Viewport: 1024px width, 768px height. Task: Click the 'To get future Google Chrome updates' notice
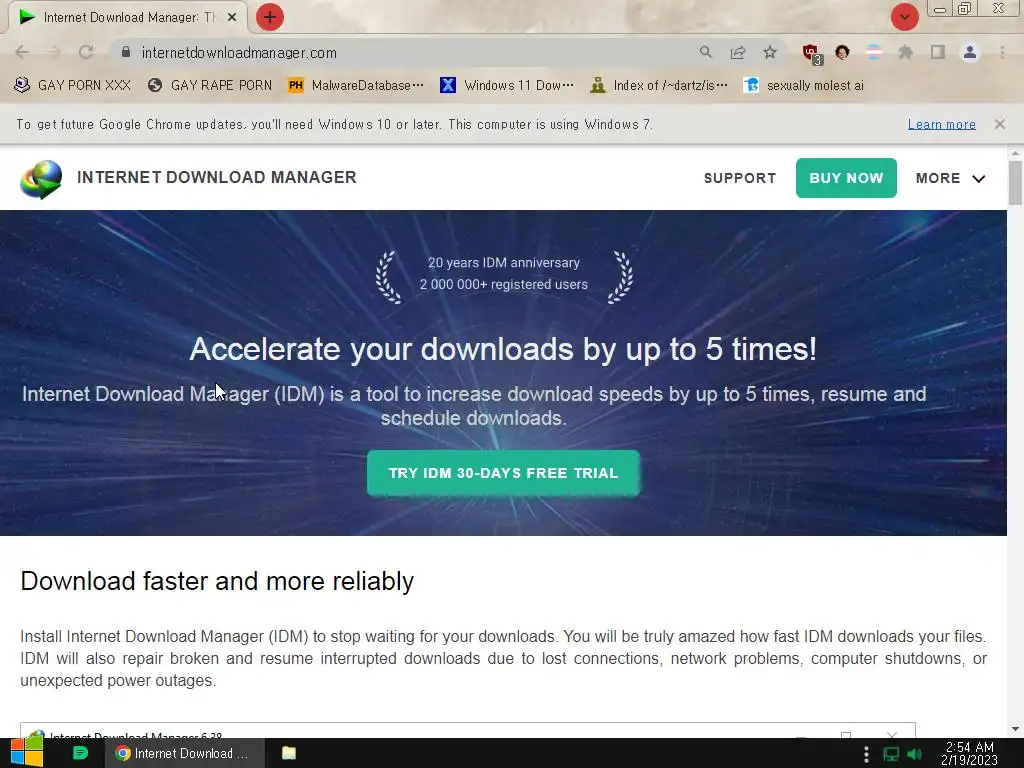pyautogui.click(x=334, y=124)
